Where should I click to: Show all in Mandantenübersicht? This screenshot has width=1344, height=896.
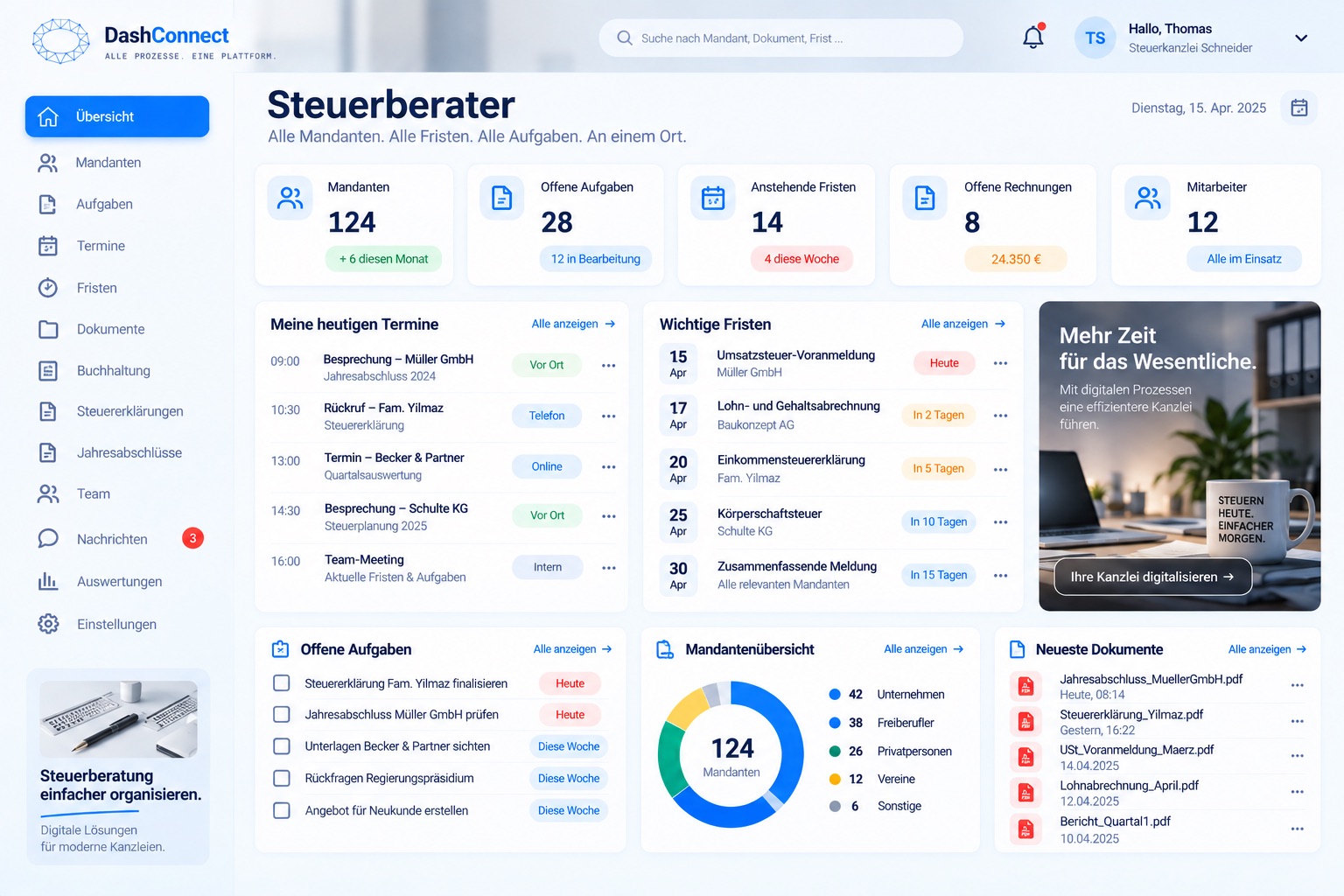click(924, 649)
